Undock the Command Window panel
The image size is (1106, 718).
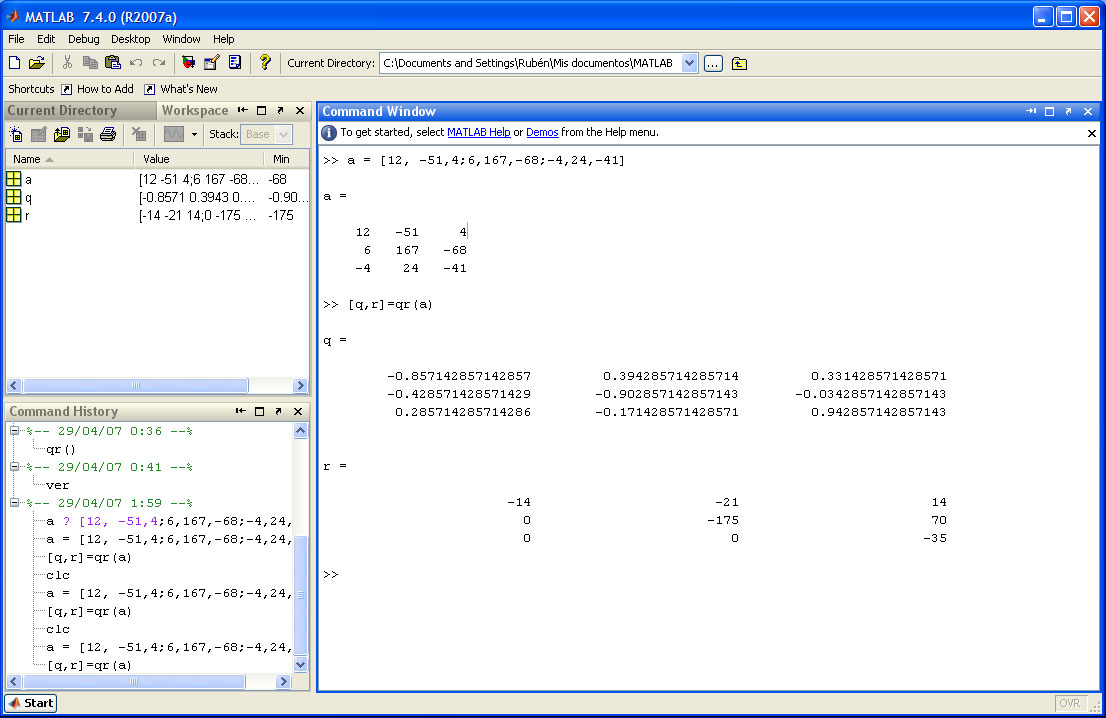point(1068,112)
